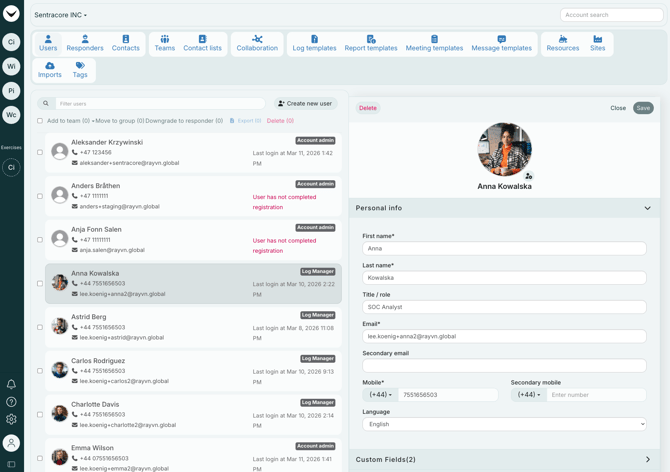The height and width of the screenshot is (472, 670).
Task: Click the Imports cloud icon
Action: [x=50, y=66]
